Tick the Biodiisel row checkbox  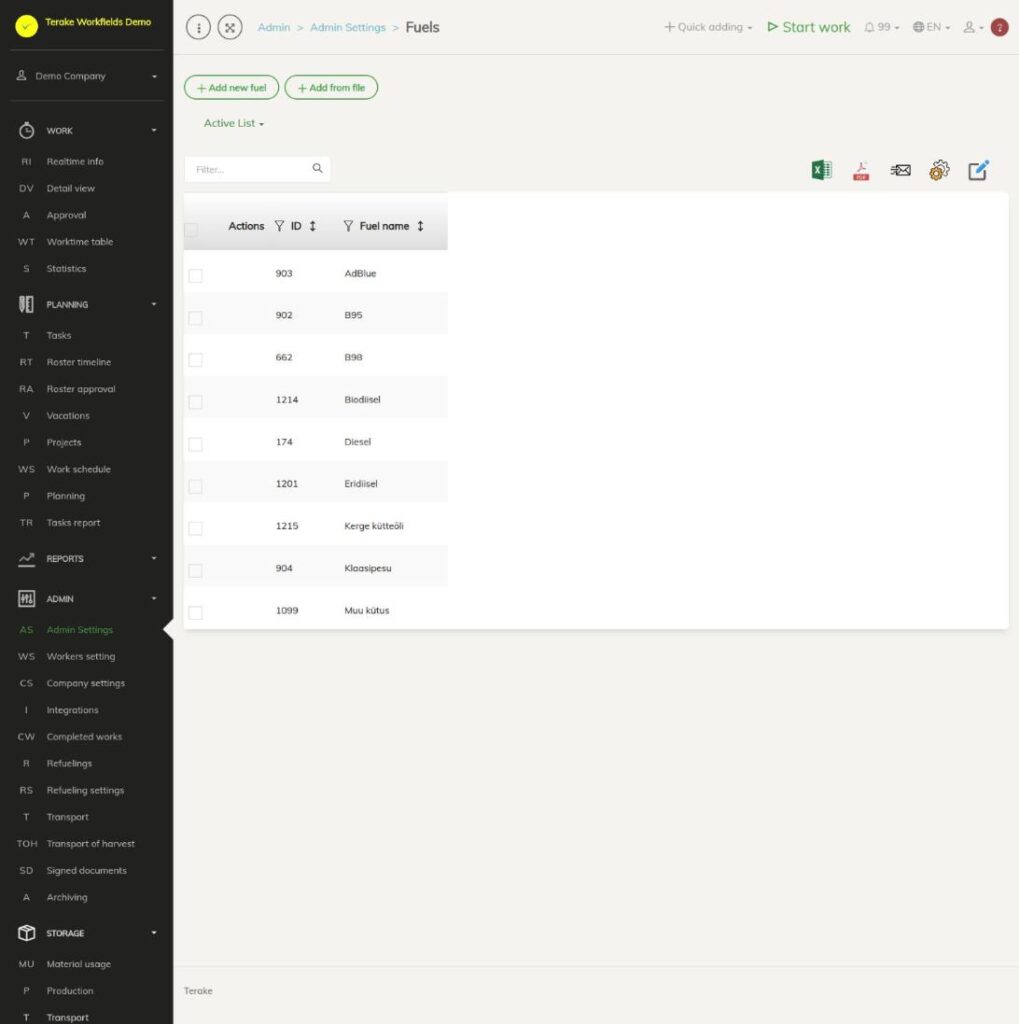coord(195,402)
